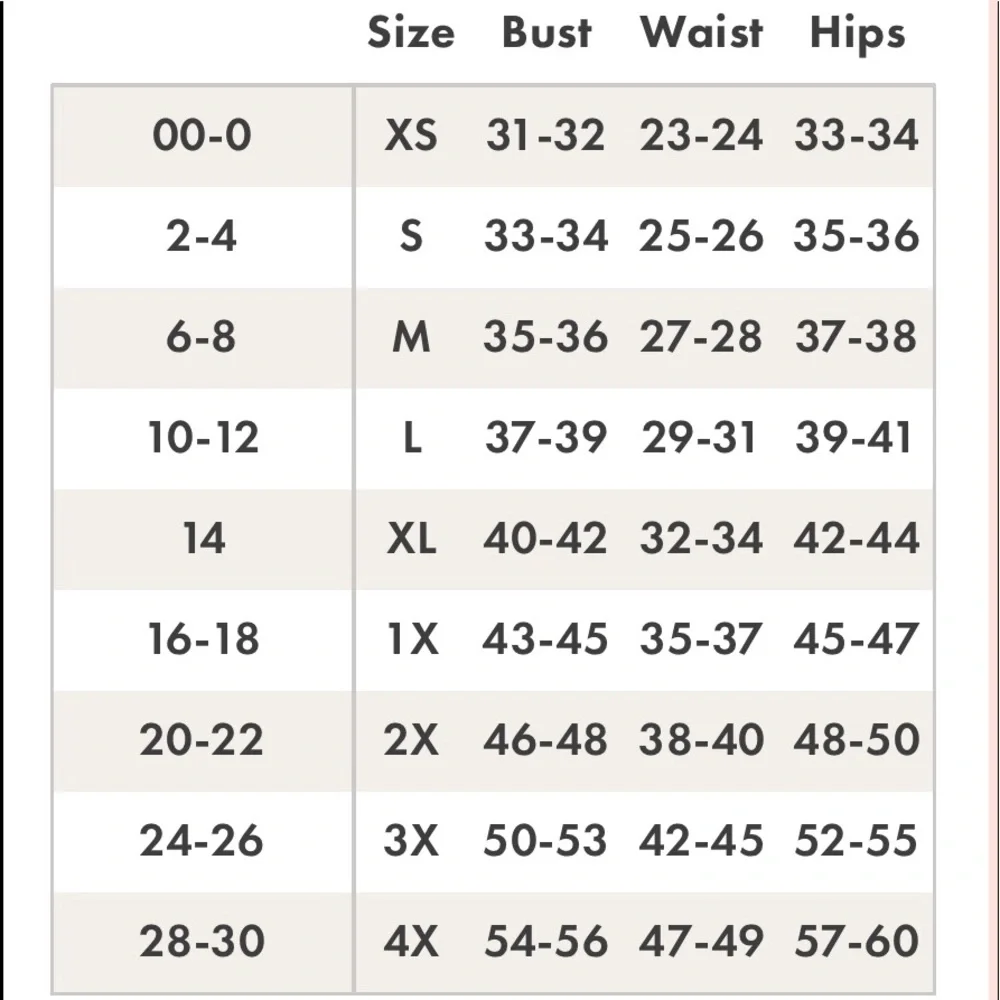Select the XS size label
1000x1000 pixels.
pyautogui.click(x=411, y=135)
